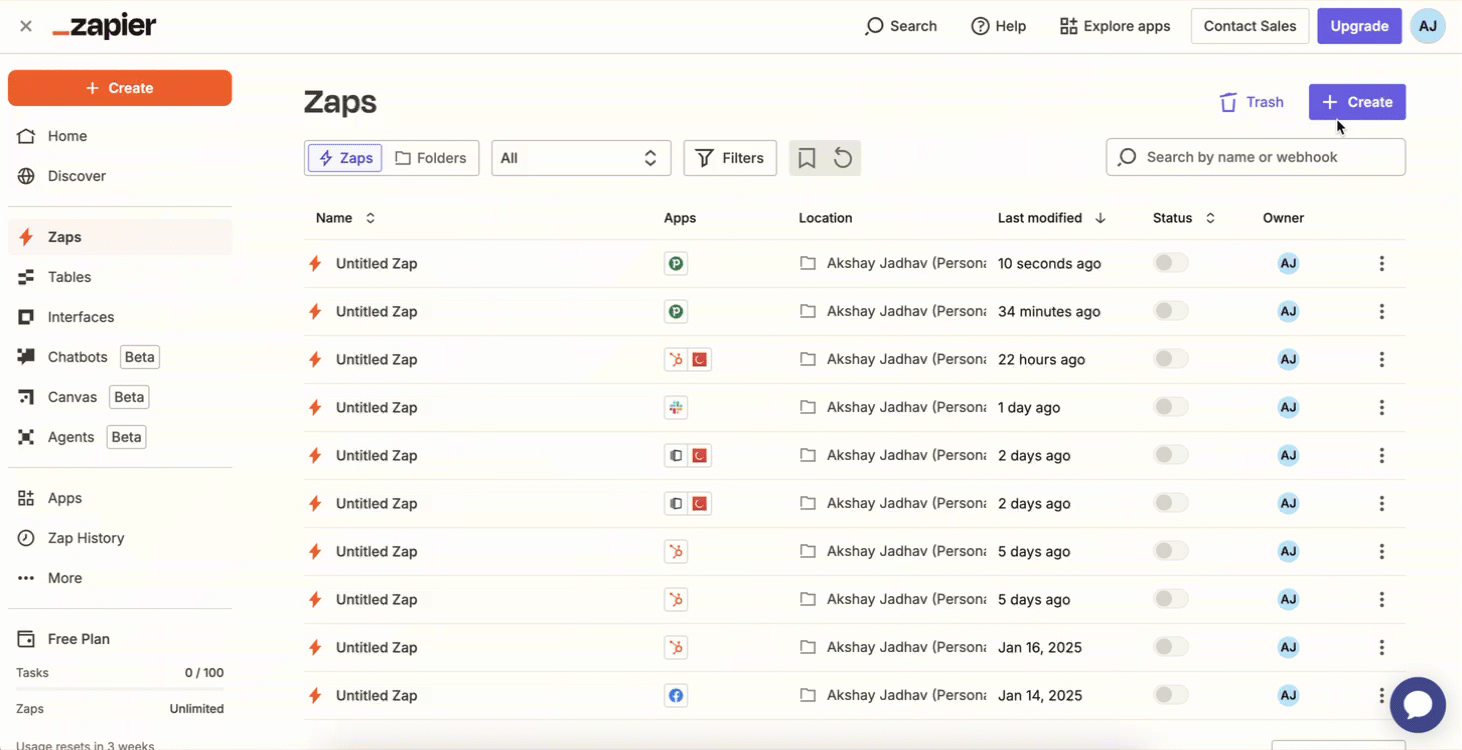
Task: Click the HubSpot app icon in the Jan 16 row
Action: (676, 647)
